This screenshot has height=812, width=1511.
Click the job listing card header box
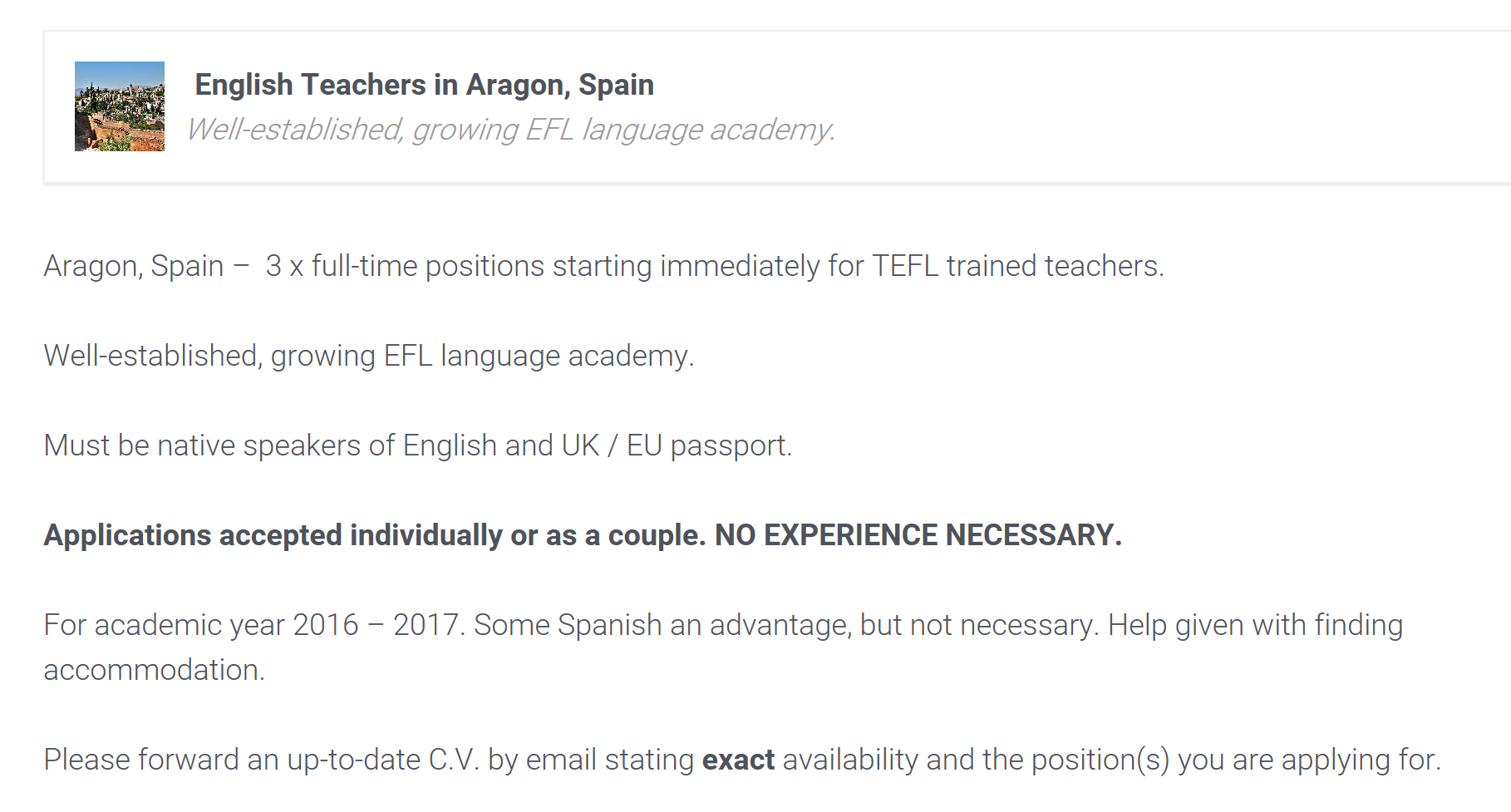(777, 106)
